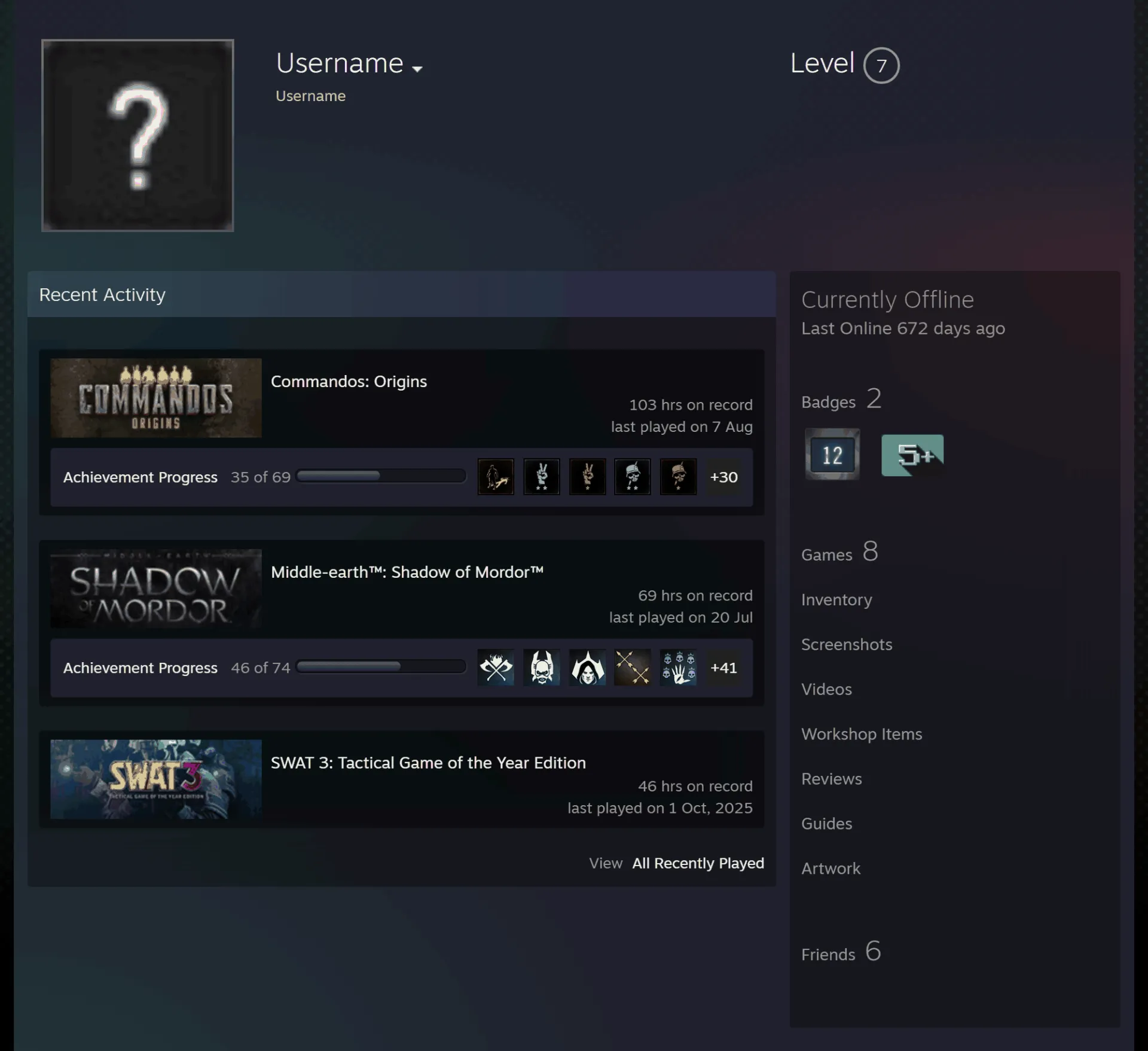Select fourth Commandos achievement skull helmet icon
The image size is (1148, 1051).
(x=633, y=477)
